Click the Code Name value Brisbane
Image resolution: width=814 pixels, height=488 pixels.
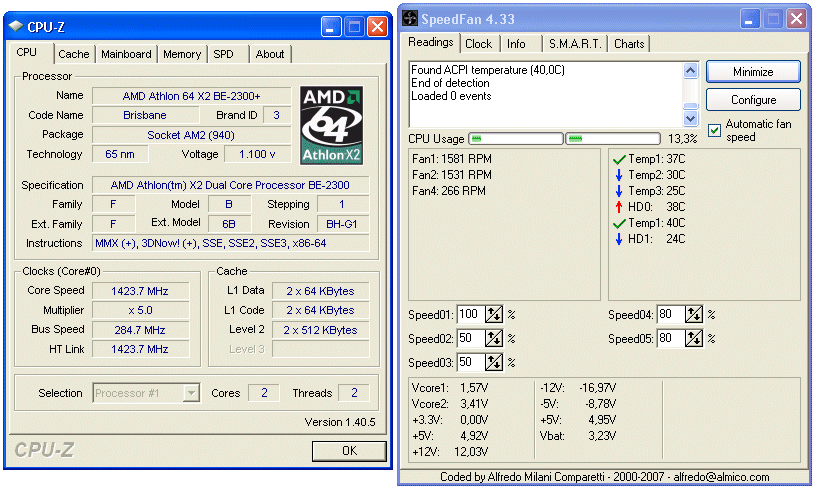click(x=144, y=115)
